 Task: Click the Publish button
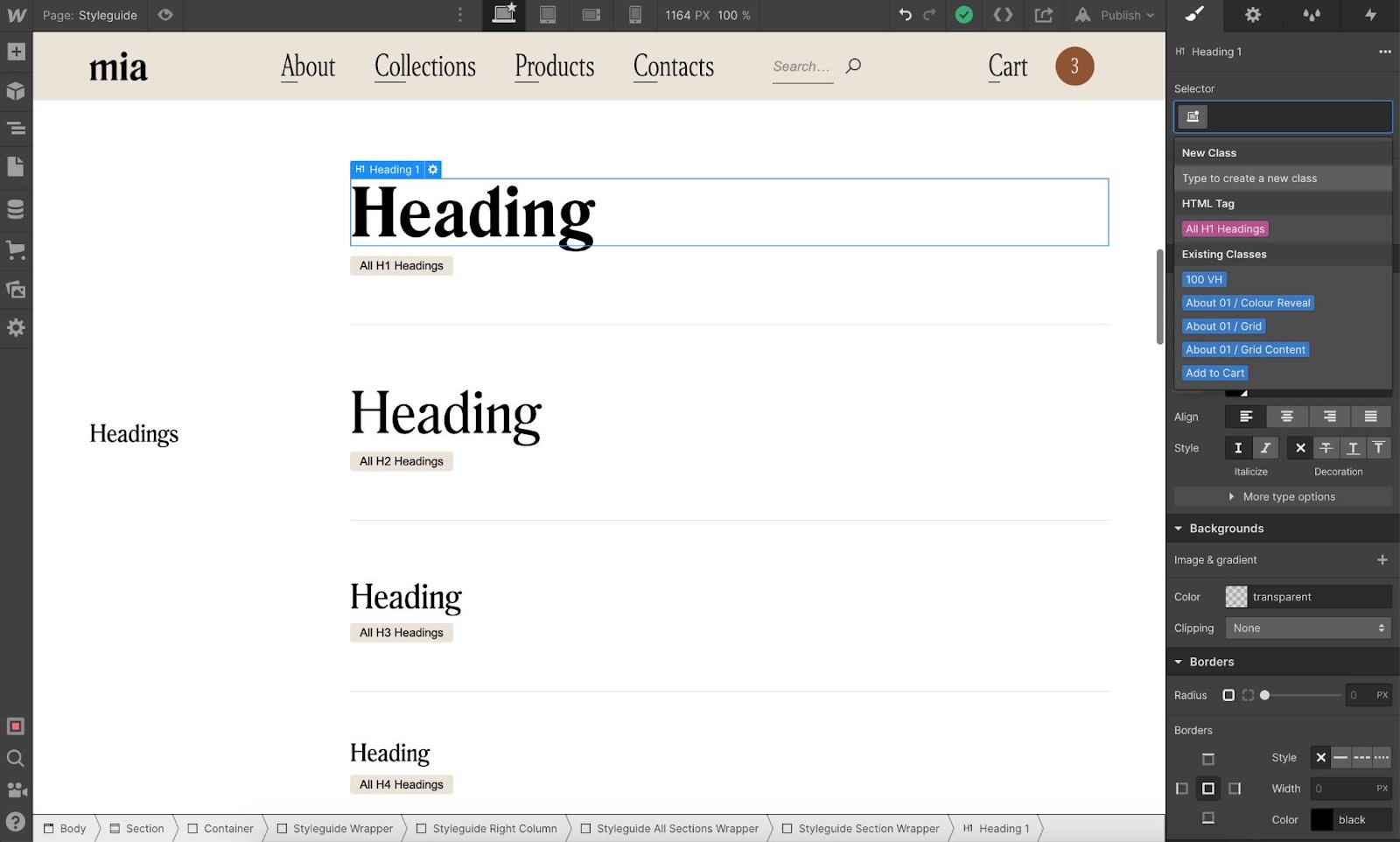click(1116, 15)
